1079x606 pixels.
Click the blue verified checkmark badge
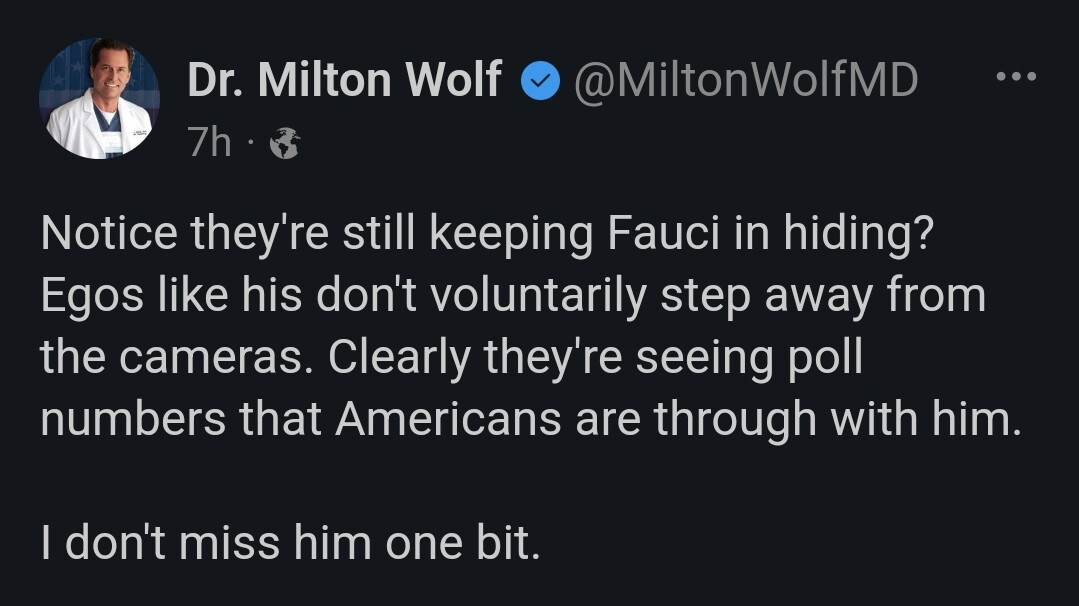point(541,82)
